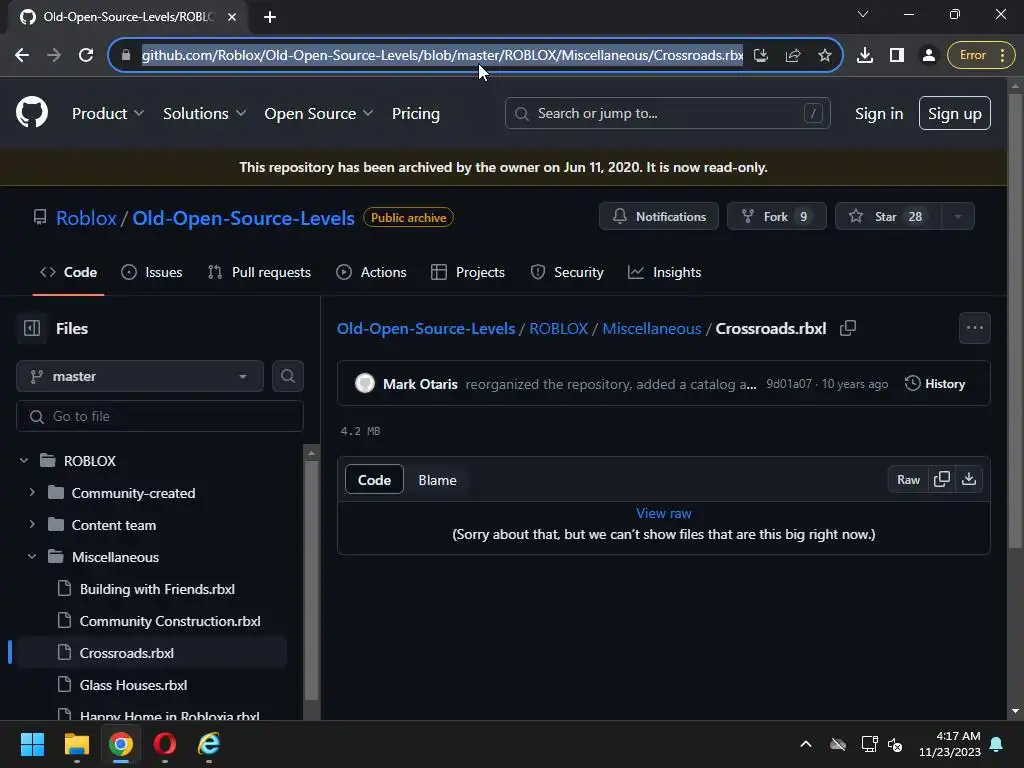Click install app icon in address bar

tap(761, 55)
